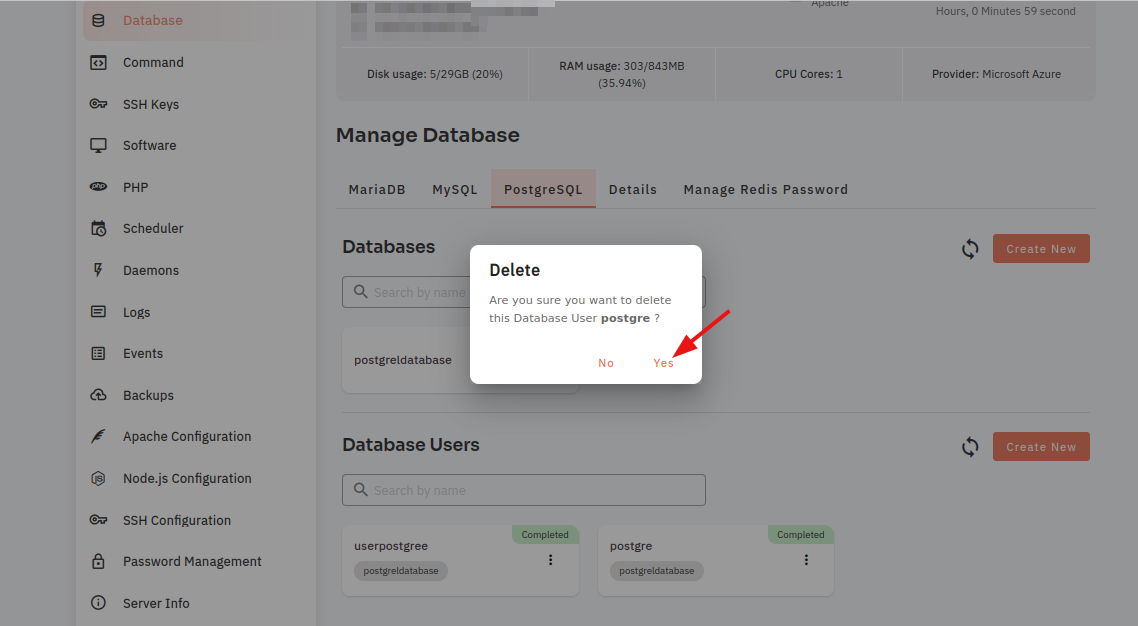Open the postgre user options menu
Screen dimensions: 1138x626
pos(806,560)
